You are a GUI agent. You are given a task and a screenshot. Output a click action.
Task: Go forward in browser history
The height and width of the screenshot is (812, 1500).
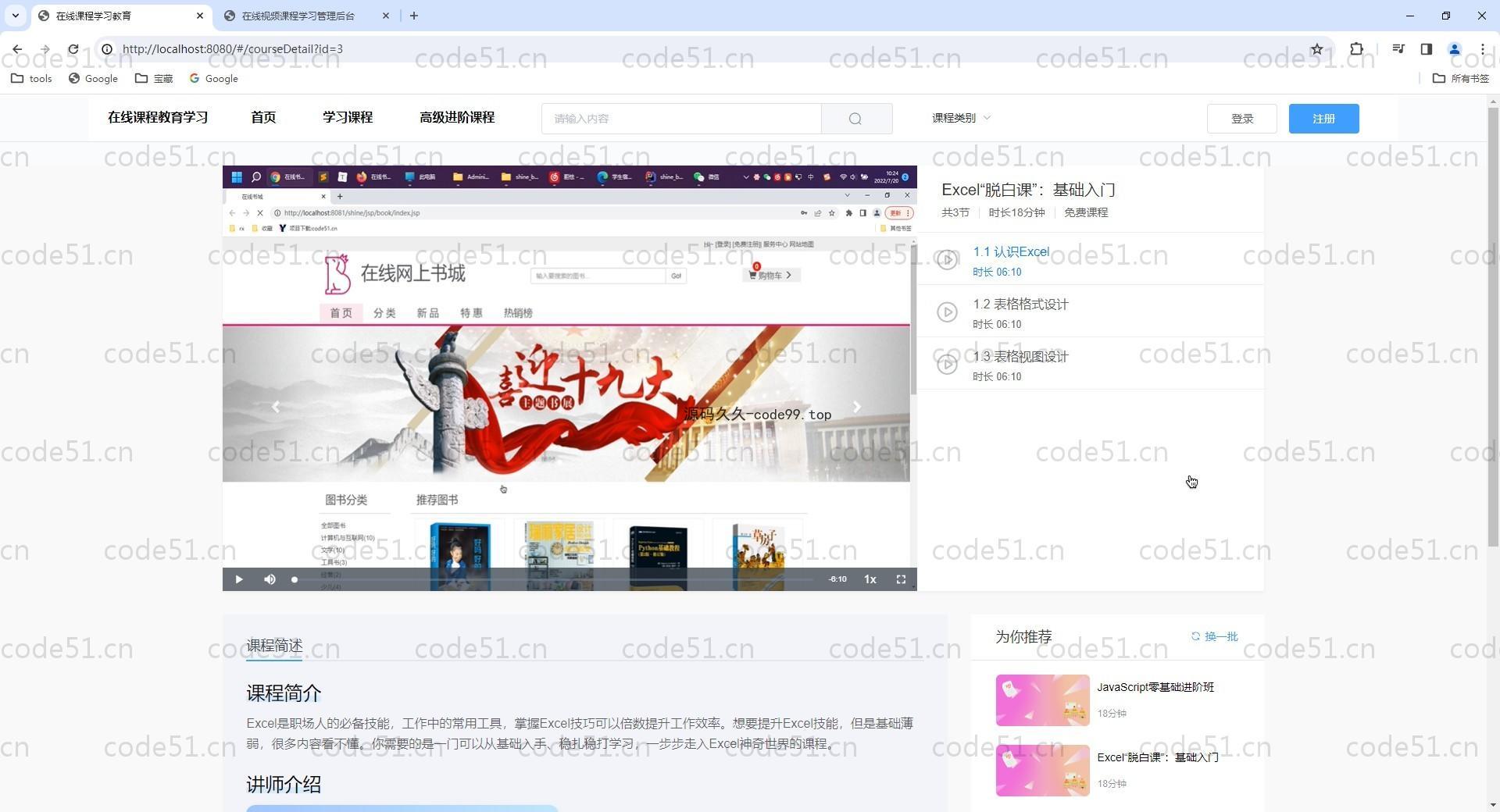45,49
